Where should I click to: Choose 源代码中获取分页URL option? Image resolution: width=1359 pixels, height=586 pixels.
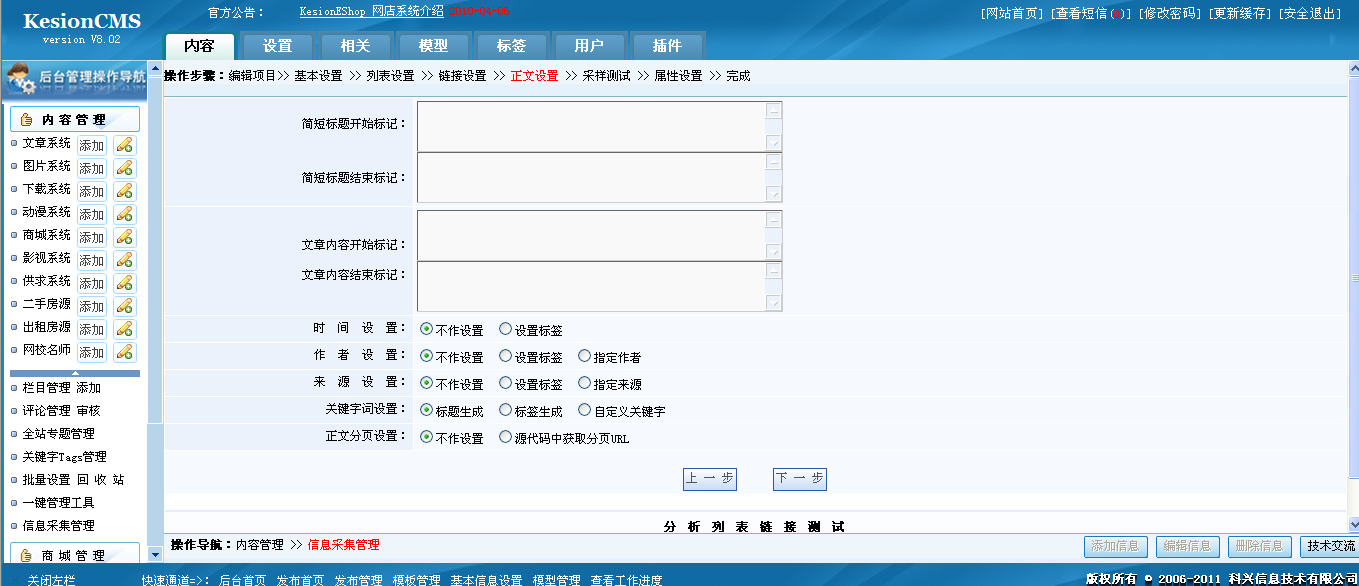coord(505,437)
